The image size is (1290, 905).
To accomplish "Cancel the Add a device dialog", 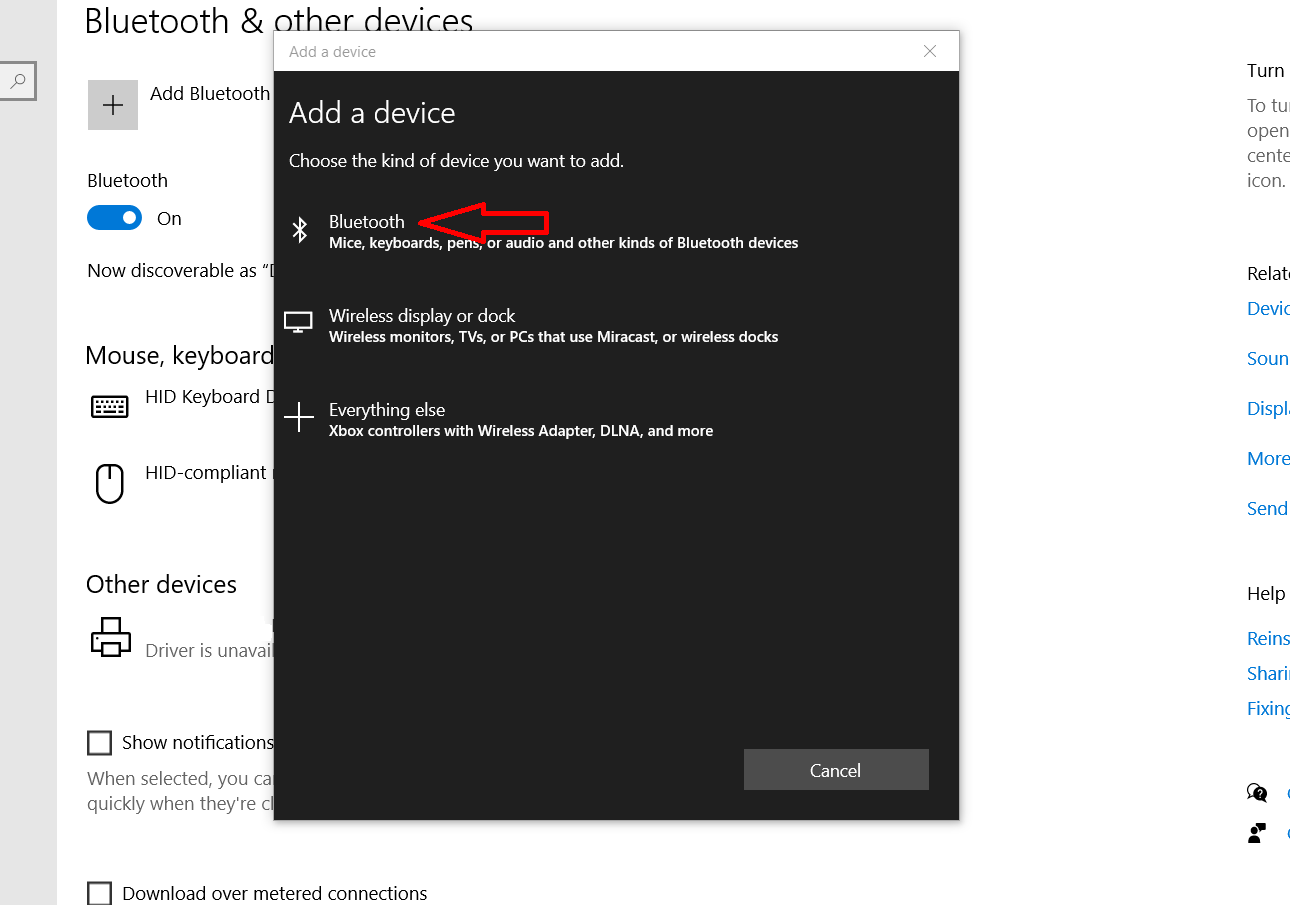I will 836,770.
